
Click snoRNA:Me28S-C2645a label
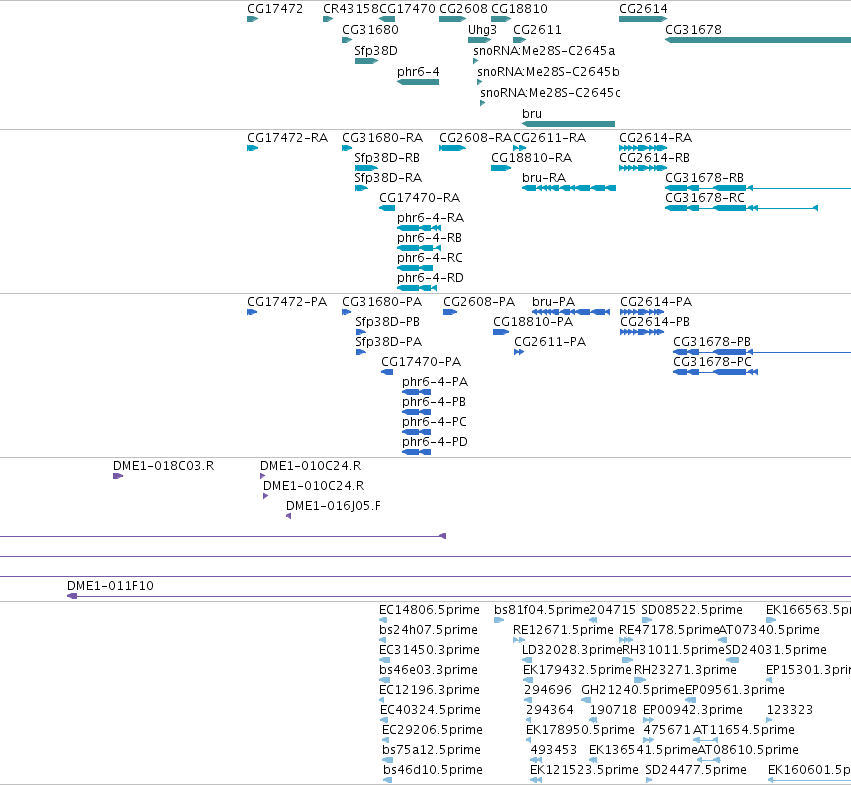point(544,51)
